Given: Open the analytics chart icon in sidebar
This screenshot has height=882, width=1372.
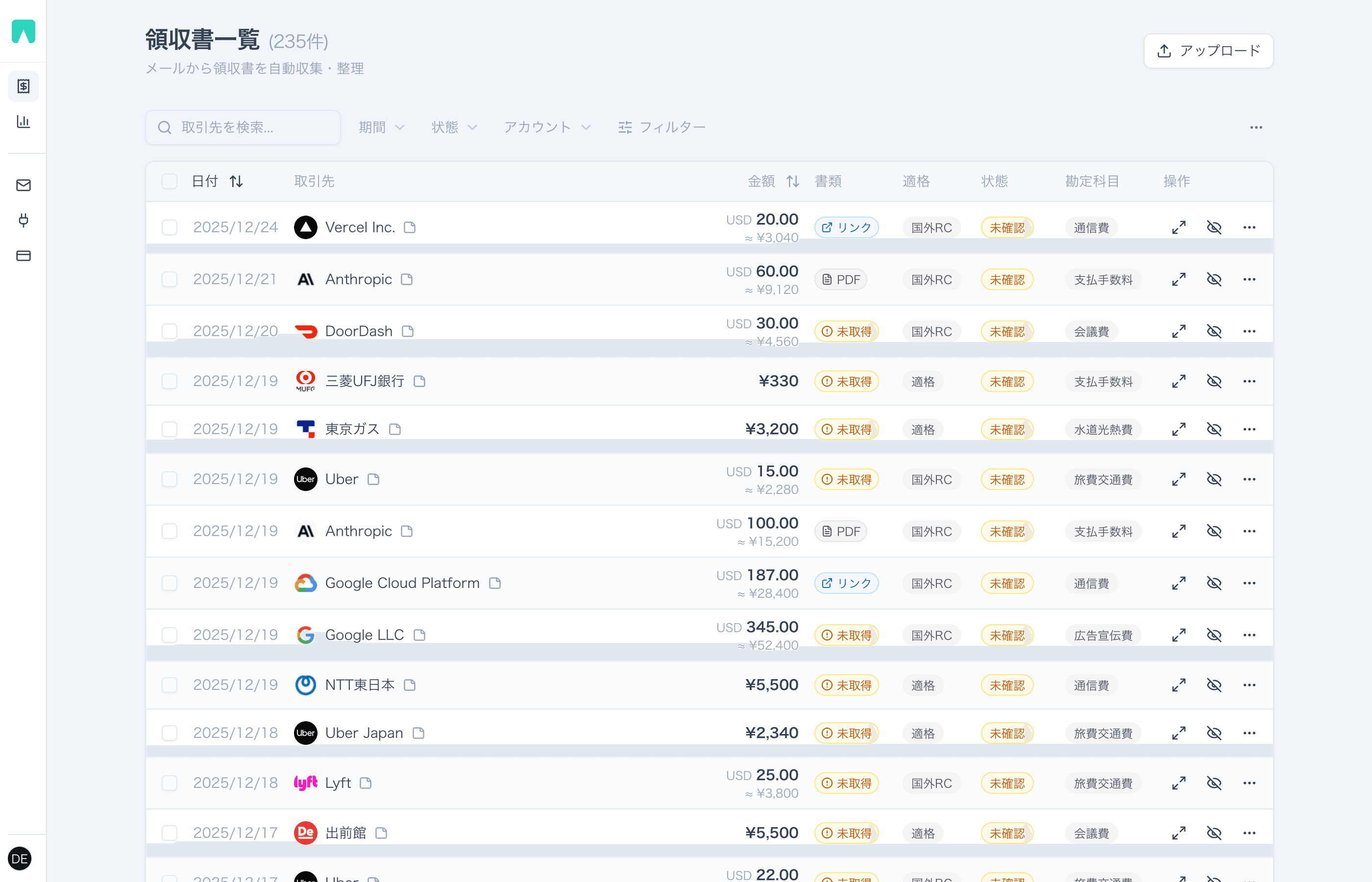Looking at the screenshot, I should [x=24, y=122].
